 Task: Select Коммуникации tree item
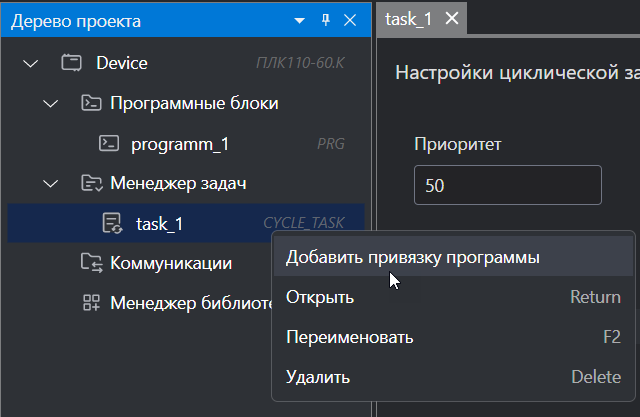[x=171, y=263]
